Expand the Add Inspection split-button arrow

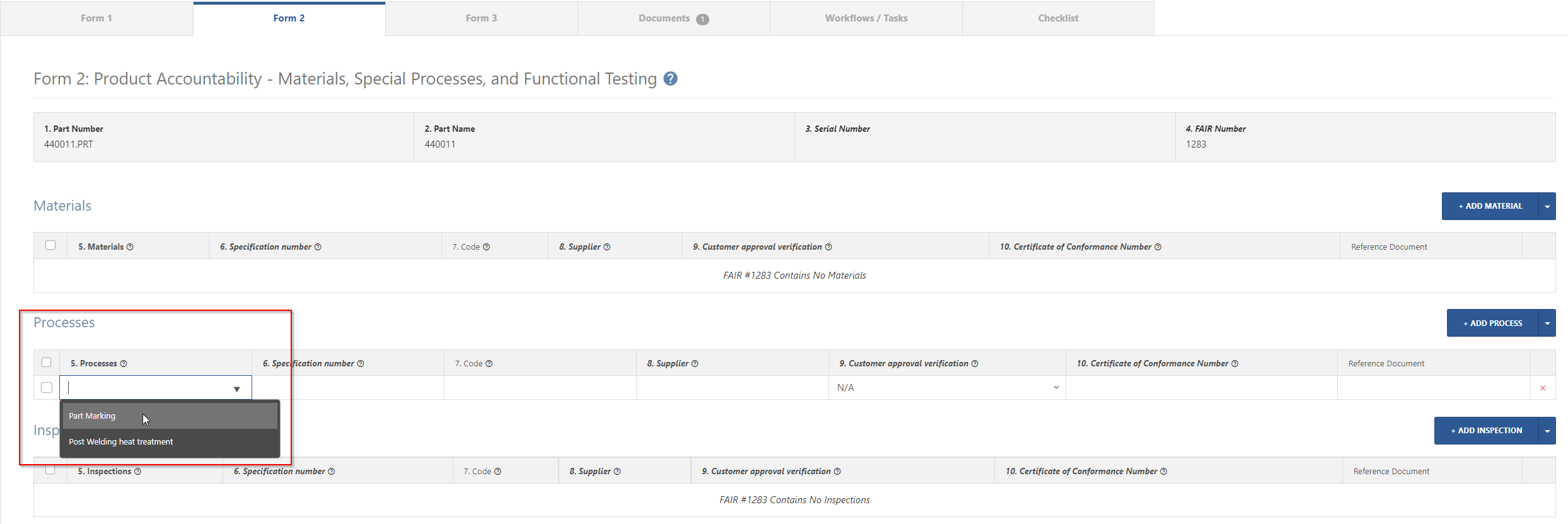(x=1547, y=431)
